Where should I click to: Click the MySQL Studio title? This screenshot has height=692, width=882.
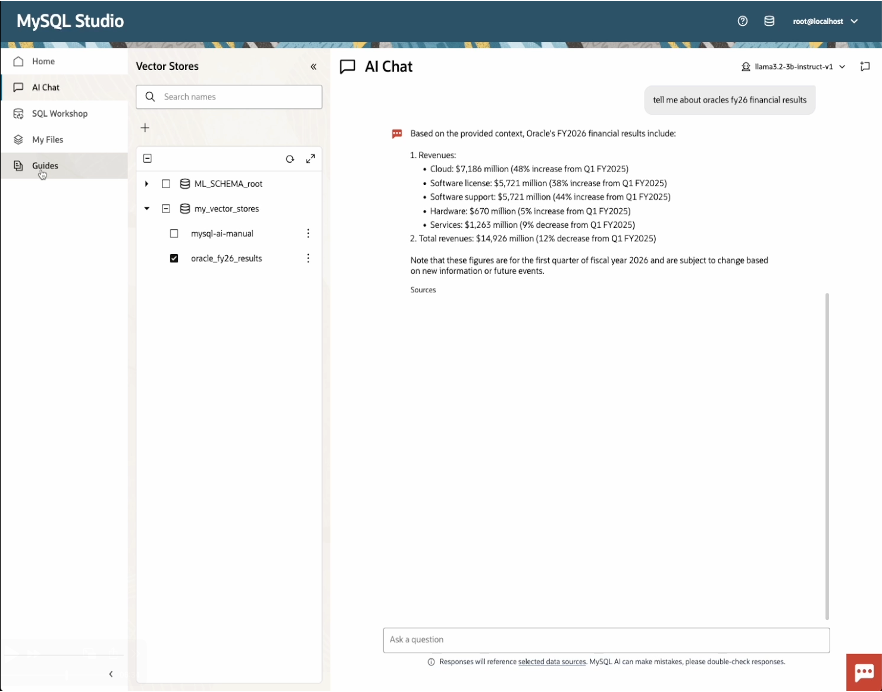pyautogui.click(x=70, y=21)
